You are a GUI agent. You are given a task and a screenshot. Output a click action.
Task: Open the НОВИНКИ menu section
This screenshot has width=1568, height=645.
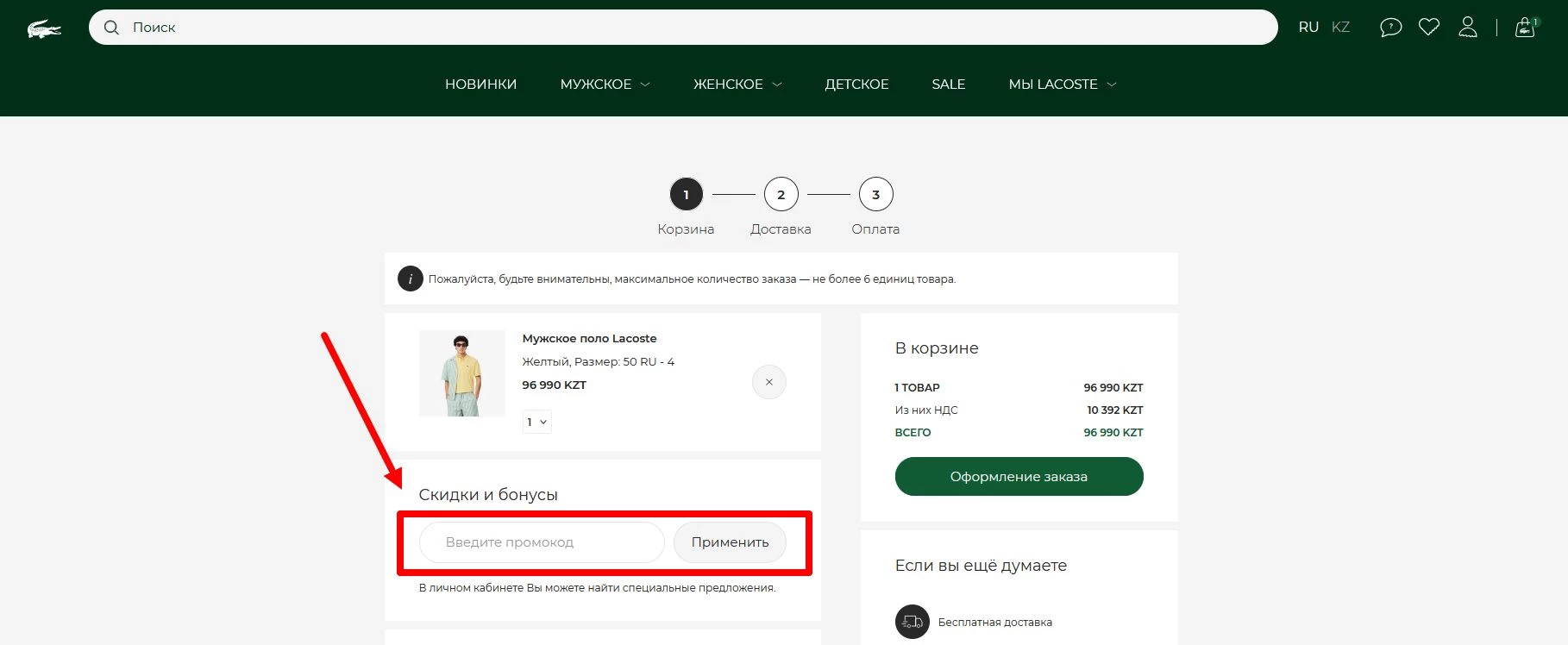(480, 85)
